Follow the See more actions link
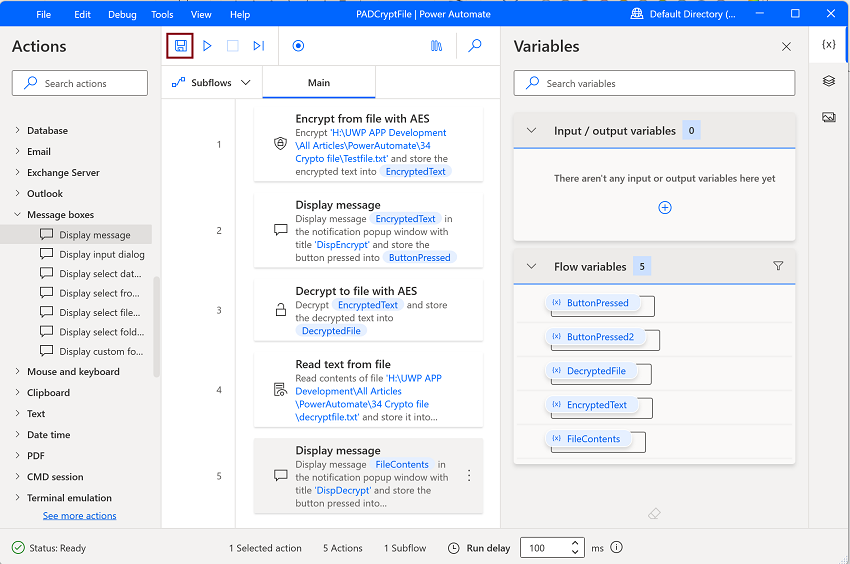Viewport: 850px width, 564px height. pyautogui.click(x=79, y=516)
